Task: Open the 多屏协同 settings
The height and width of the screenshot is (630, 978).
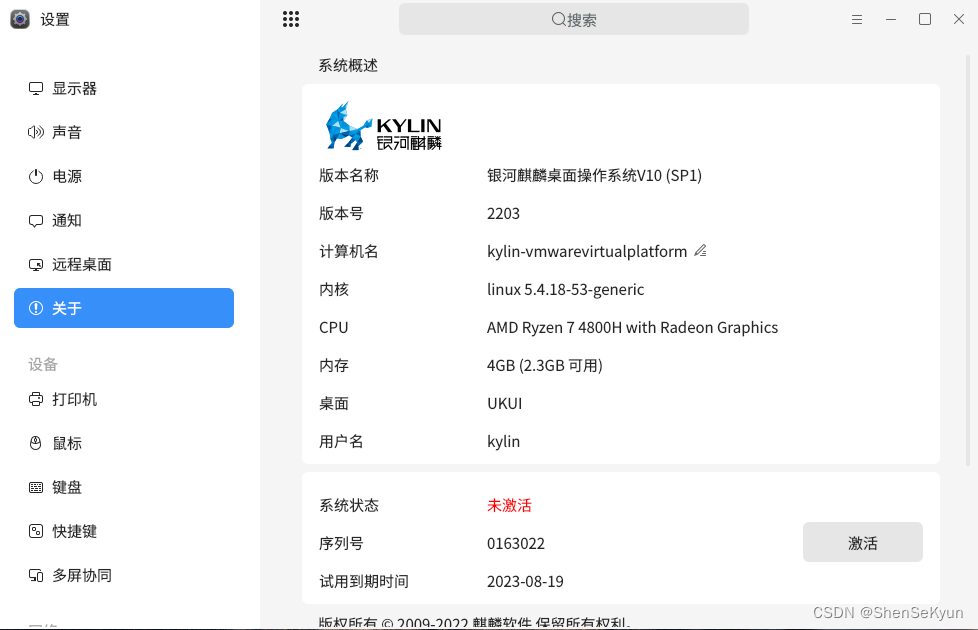Action: tap(123, 575)
